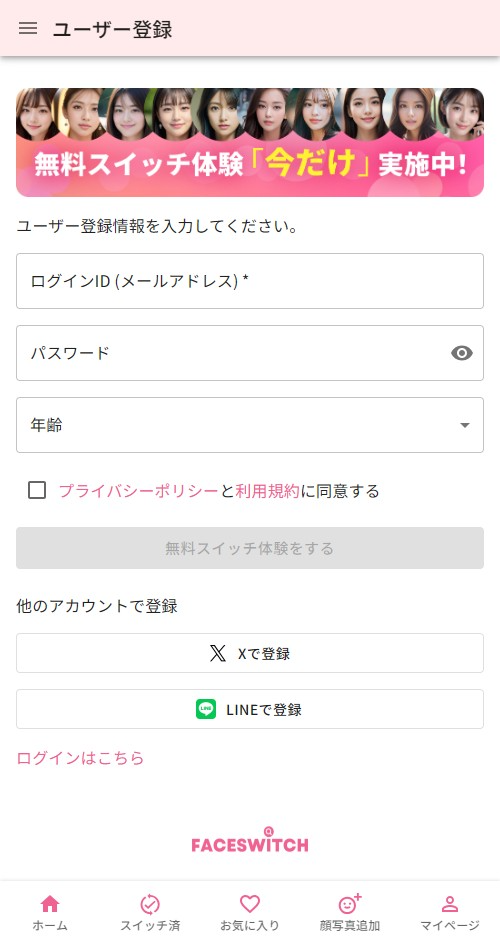The width and height of the screenshot is (500, 944).
Task: Open the 年齢 selection field
Action: click(x=250, y=425)
